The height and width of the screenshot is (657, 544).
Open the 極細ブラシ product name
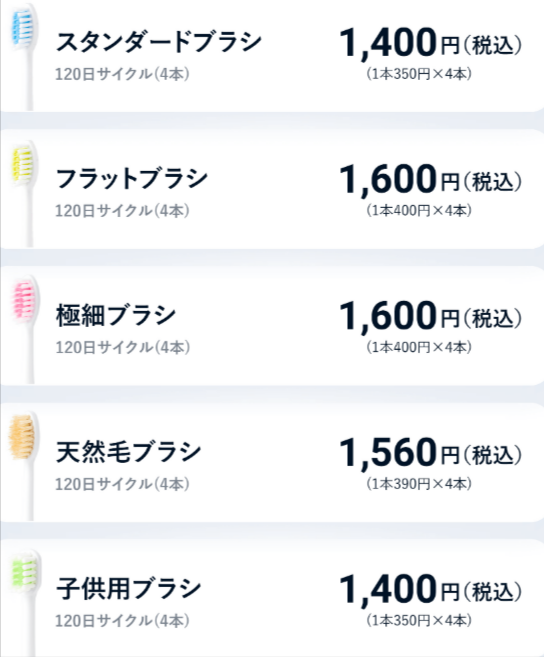pyautogui.click(x=116, y=315)
